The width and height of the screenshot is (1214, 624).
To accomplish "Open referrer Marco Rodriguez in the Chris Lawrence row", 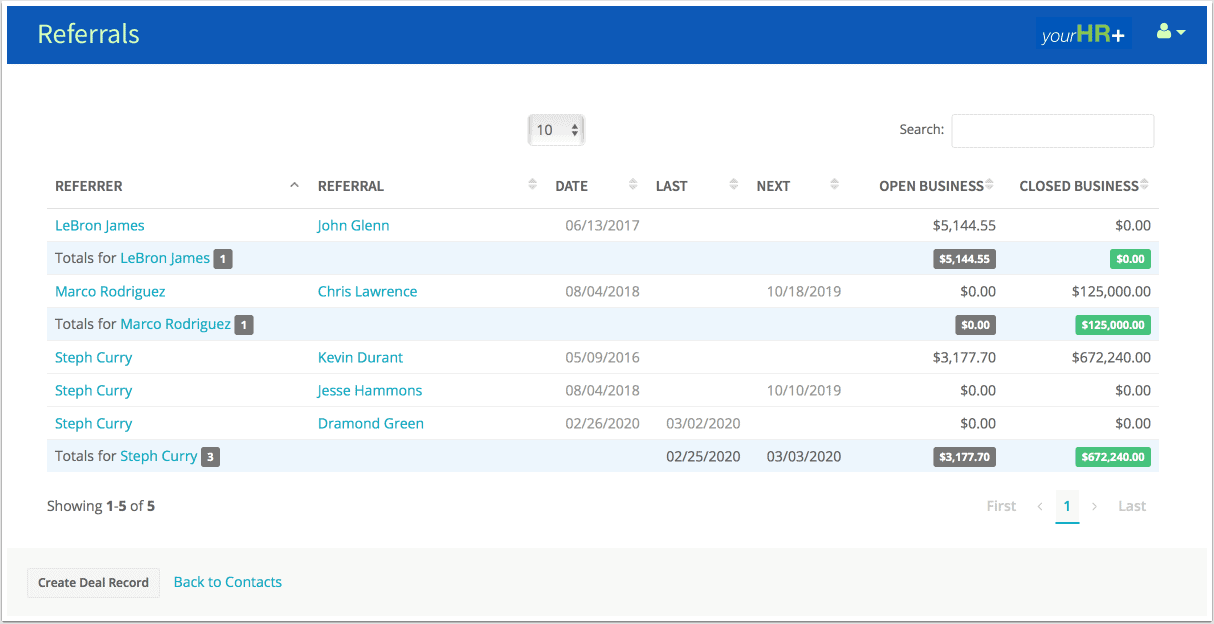I will (x=110, y=292).
